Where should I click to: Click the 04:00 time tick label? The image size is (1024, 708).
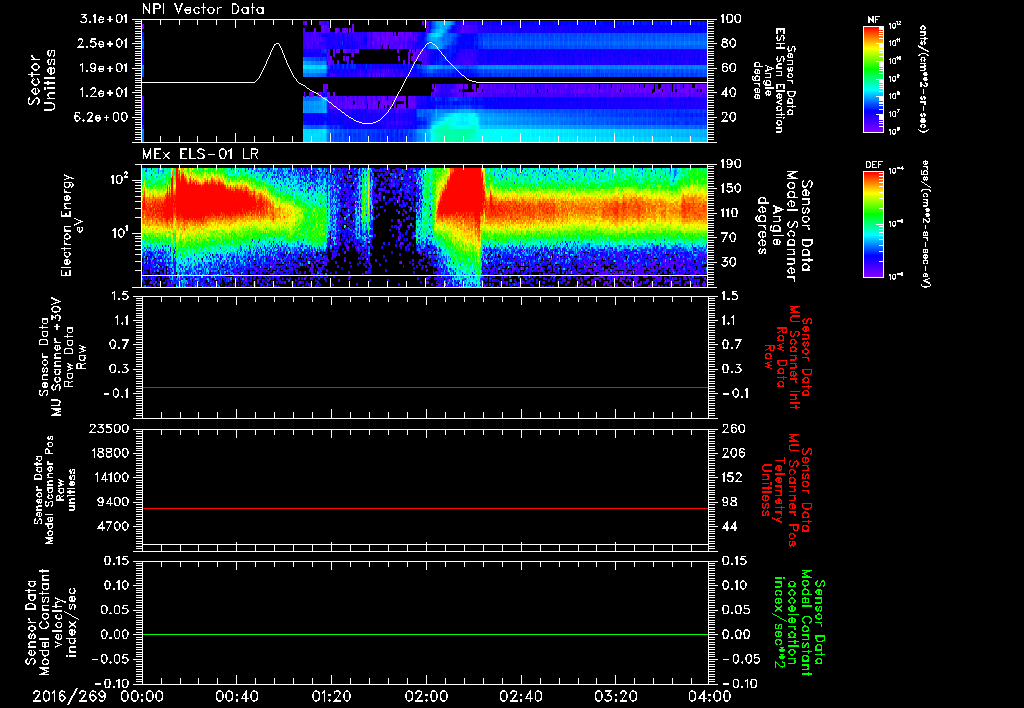click(710, 696)
